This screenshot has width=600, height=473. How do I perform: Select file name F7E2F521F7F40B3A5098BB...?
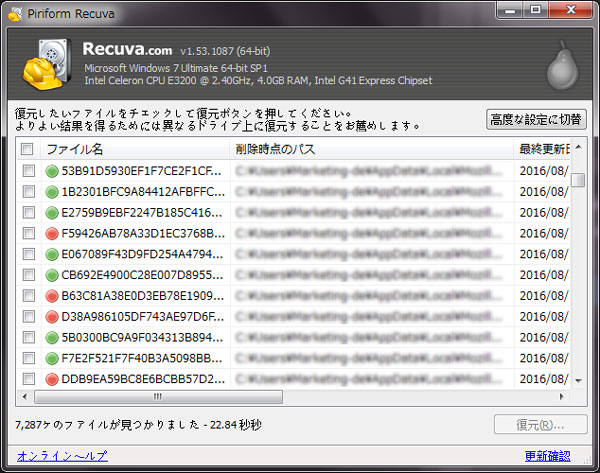[x=142, y=358]
